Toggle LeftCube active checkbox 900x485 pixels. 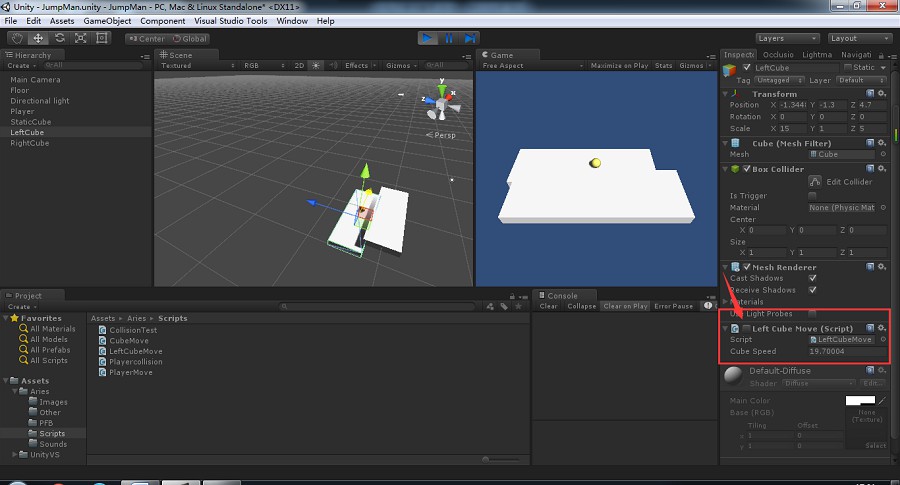click(747, 67)
